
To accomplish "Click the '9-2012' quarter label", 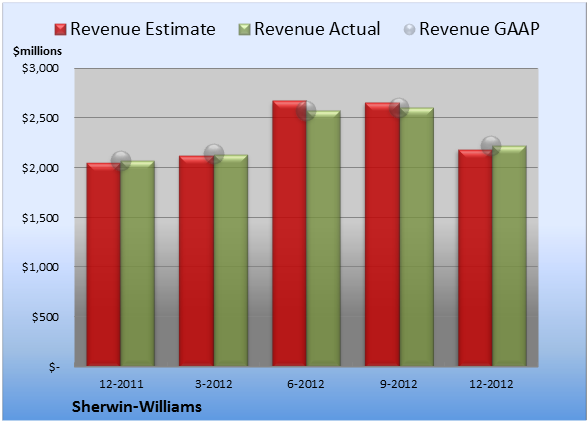I will tap(399, 384).
